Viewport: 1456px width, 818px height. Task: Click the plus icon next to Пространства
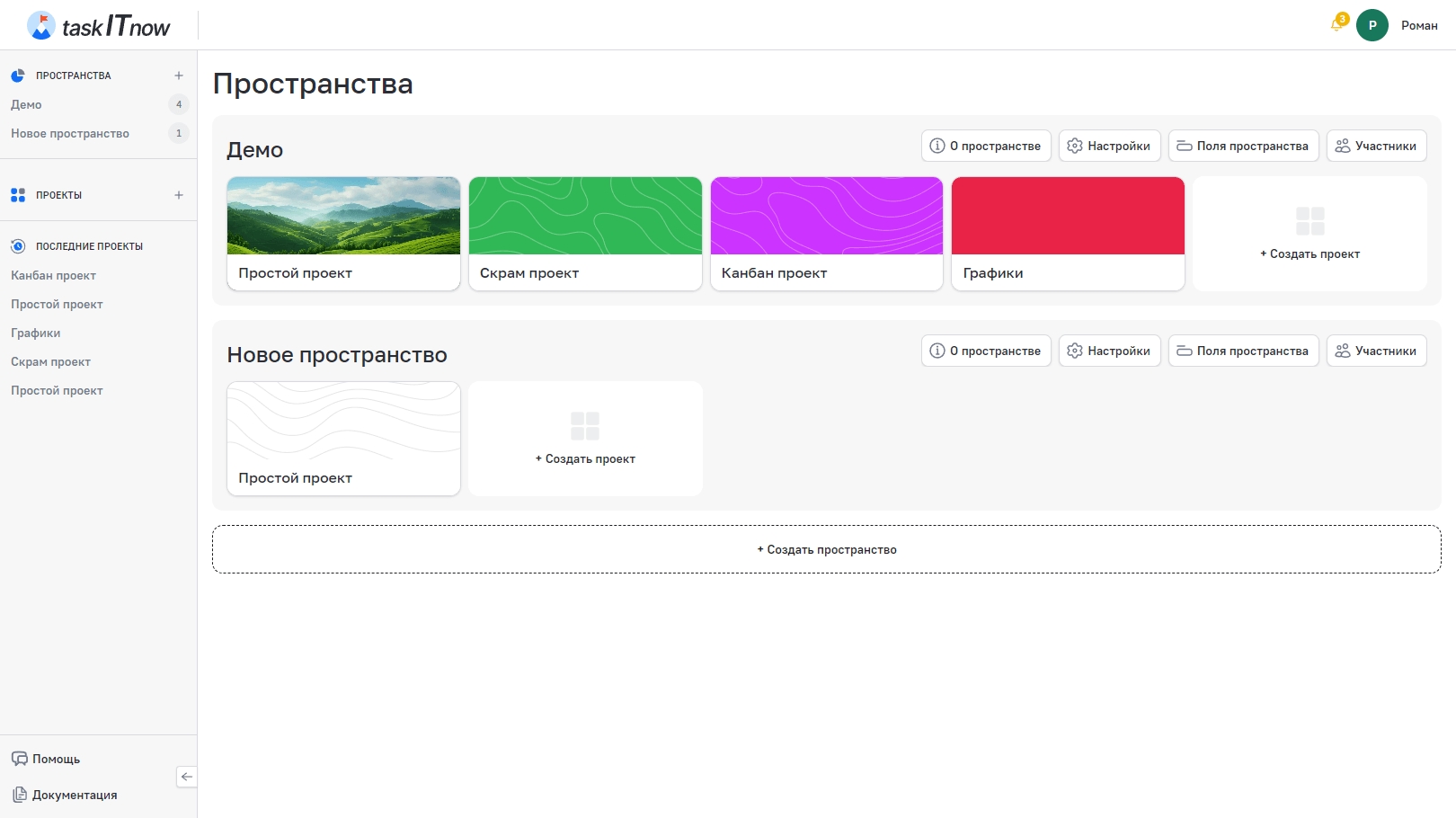(179, 76)
